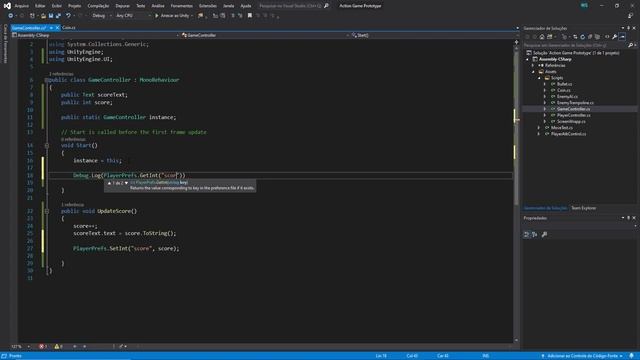The height and width of the screenshot is (360, 640).
Task: Open the Janela menu
Action: [x=229, y=6]
